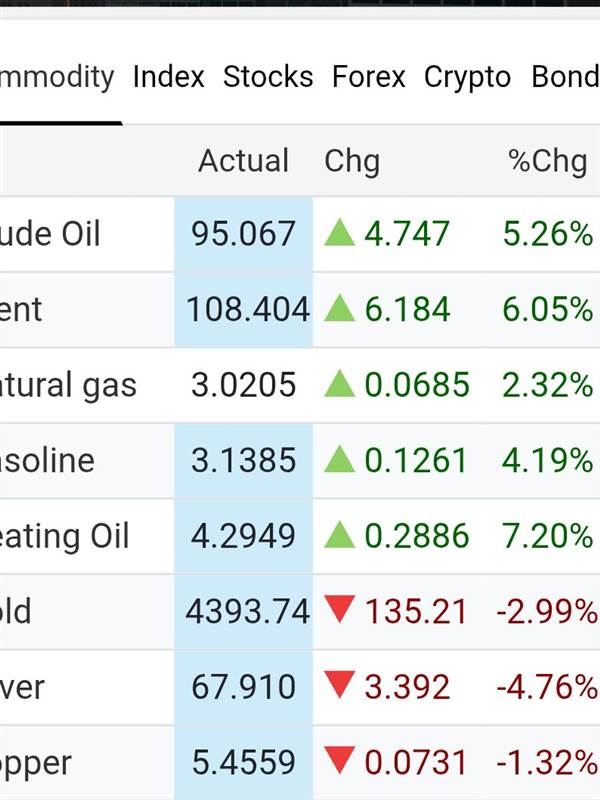Click the green up arrow in Brent row
This screenshot has height=800, width=600.
click(340, 309)
